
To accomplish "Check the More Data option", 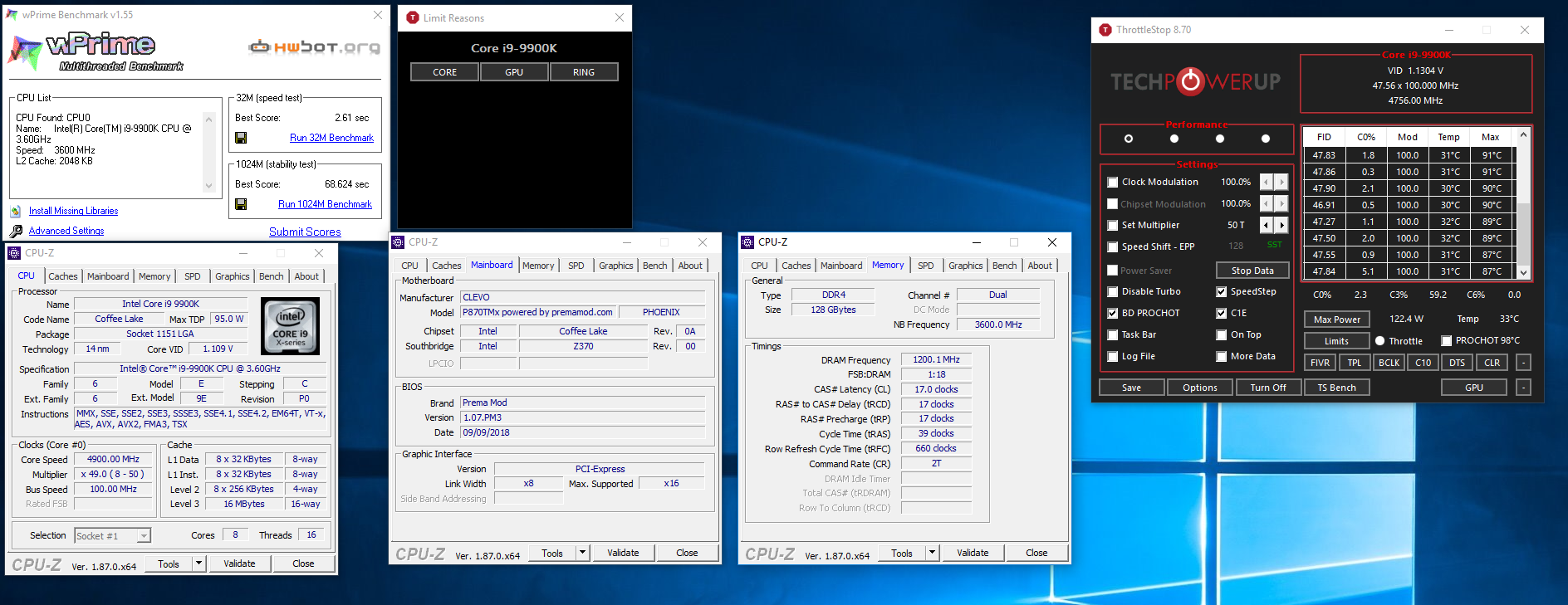I will pos(1222,357).
